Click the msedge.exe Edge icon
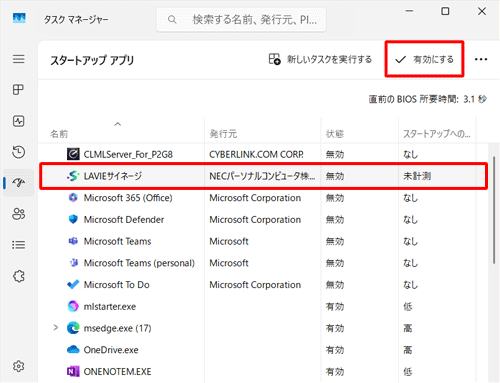Image resolution: width=500 pixels, height=383 pixels. click(73, 328)
